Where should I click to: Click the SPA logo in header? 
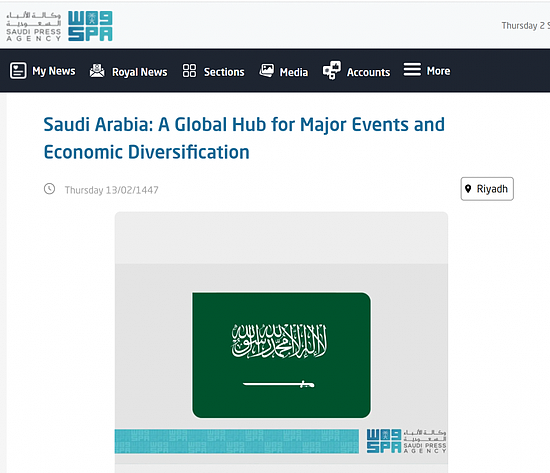pyautogui.click(x=90, y=26)
